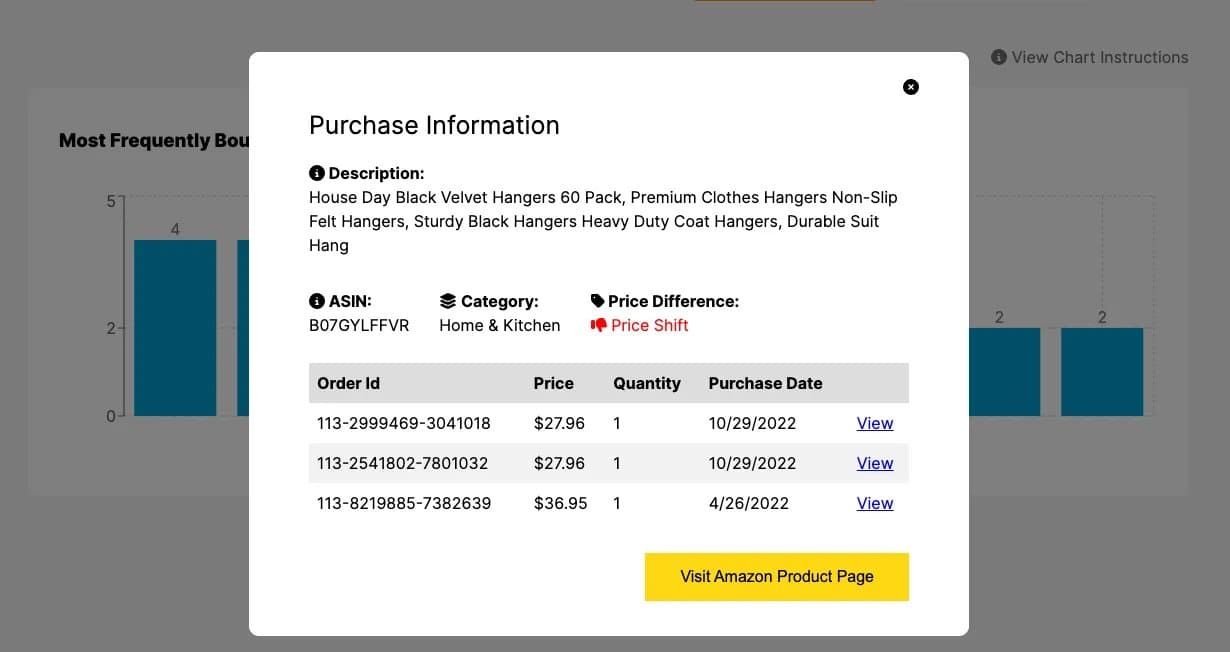Image resolution: width=1230 pixels, height=652 pixels.
Task: Click the rightmost chart bar labeled 2
Action: [x=1102, y=371]
